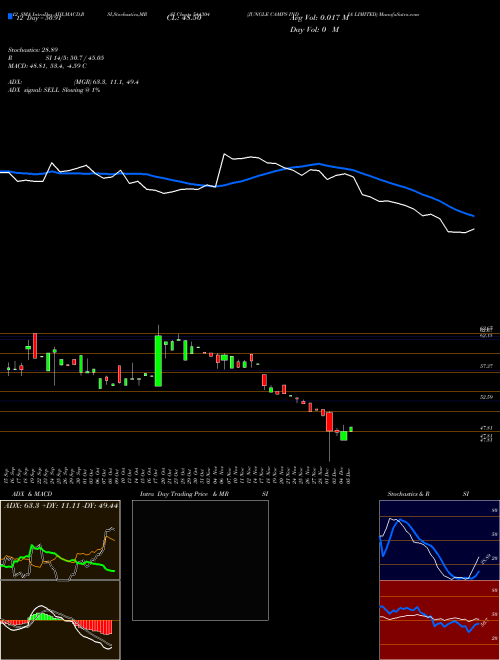Click the red RSI chart panel

coord(439,620)
